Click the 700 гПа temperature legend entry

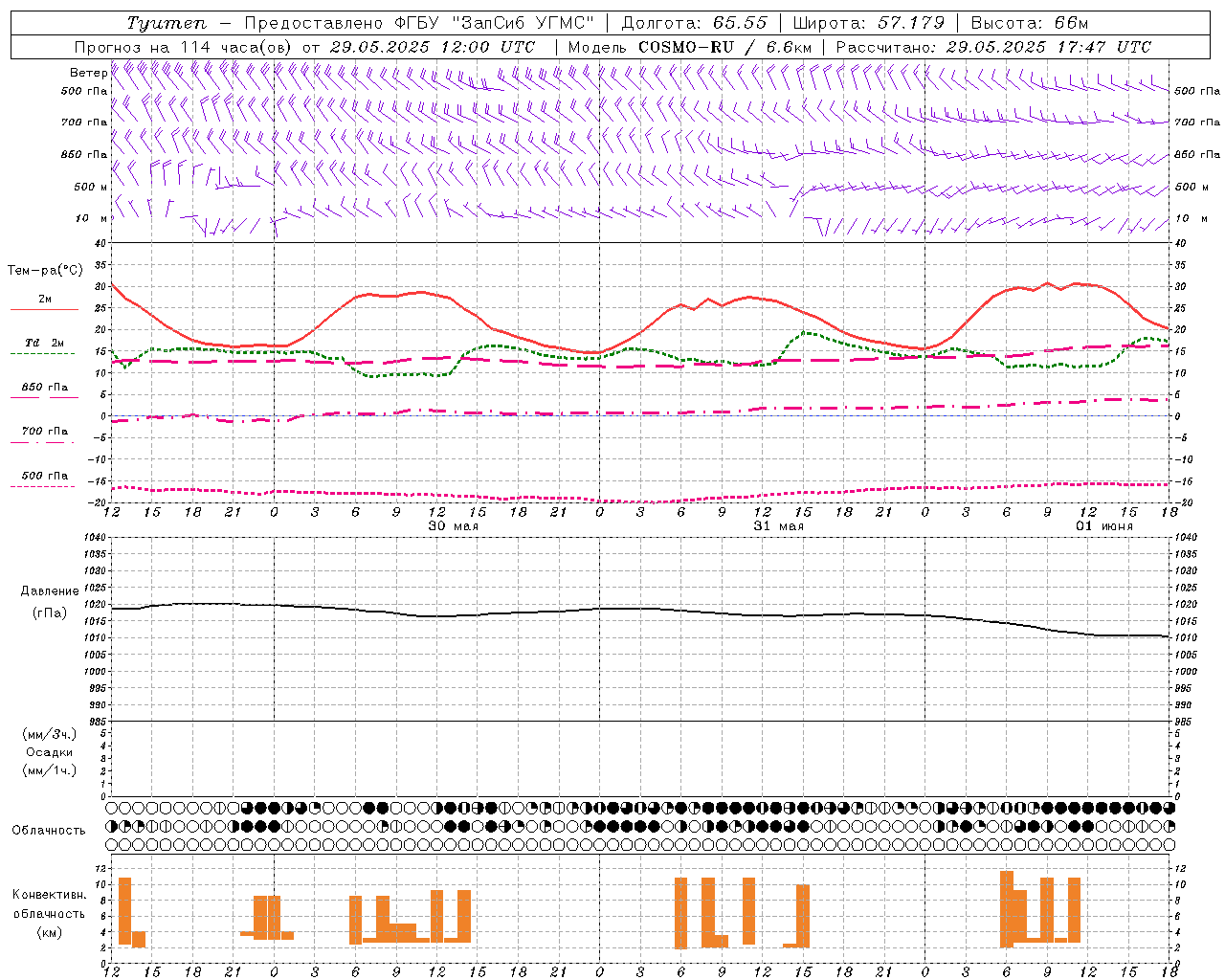pos(44,432)
